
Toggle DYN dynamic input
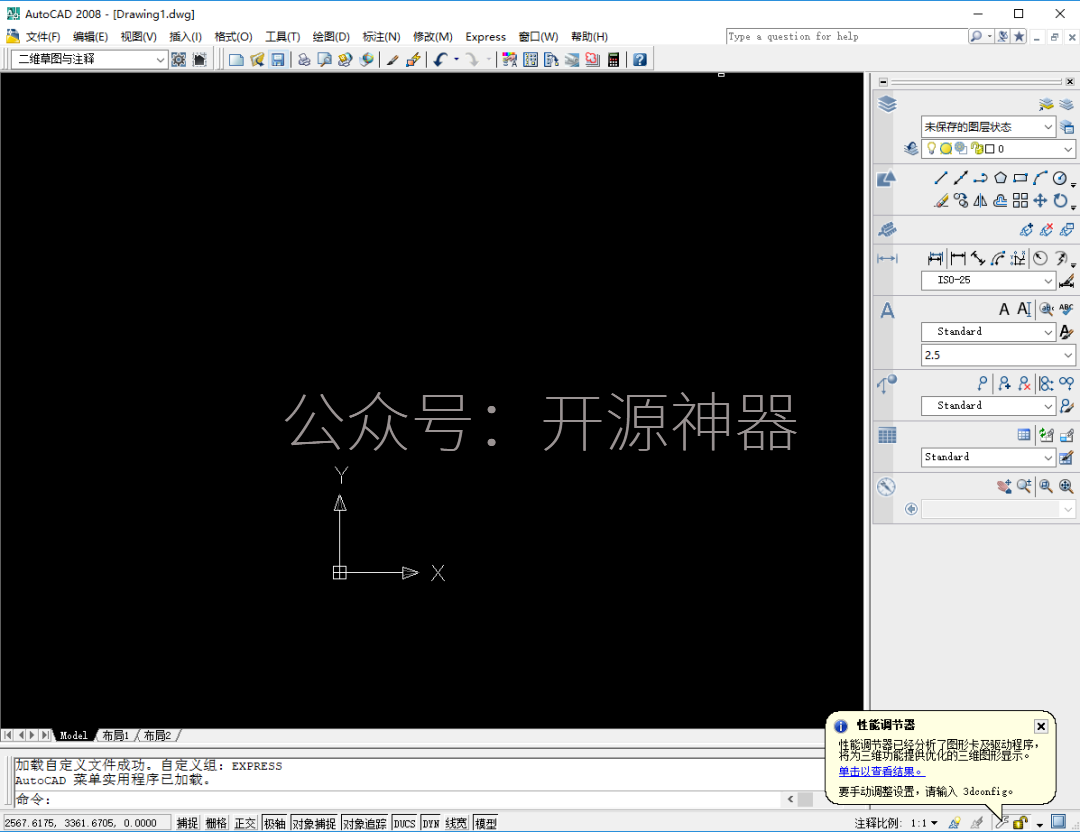[431, 823]
